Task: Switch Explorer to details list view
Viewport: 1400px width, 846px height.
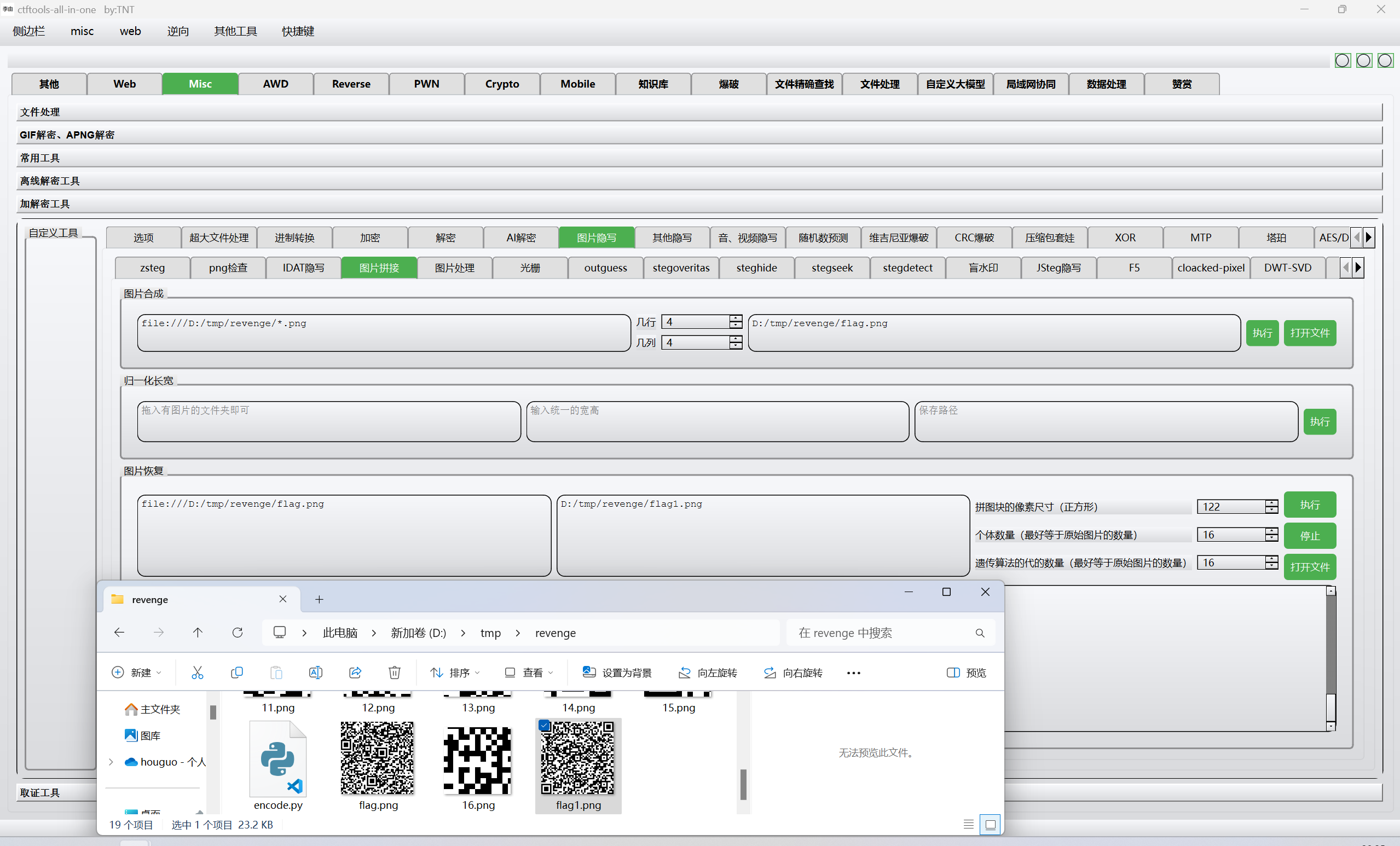Action: (x=969, y=825)
